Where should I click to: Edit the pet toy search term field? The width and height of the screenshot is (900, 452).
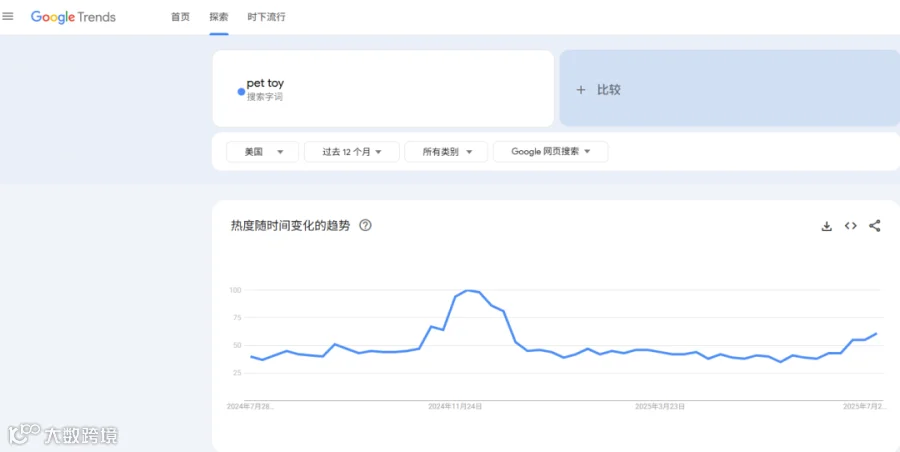[x=383, y=88]
